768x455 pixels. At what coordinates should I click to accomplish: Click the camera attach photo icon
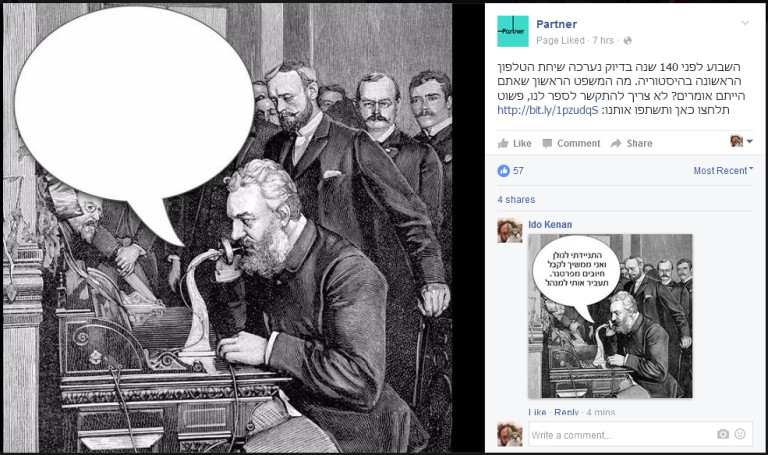pos(723,434)
